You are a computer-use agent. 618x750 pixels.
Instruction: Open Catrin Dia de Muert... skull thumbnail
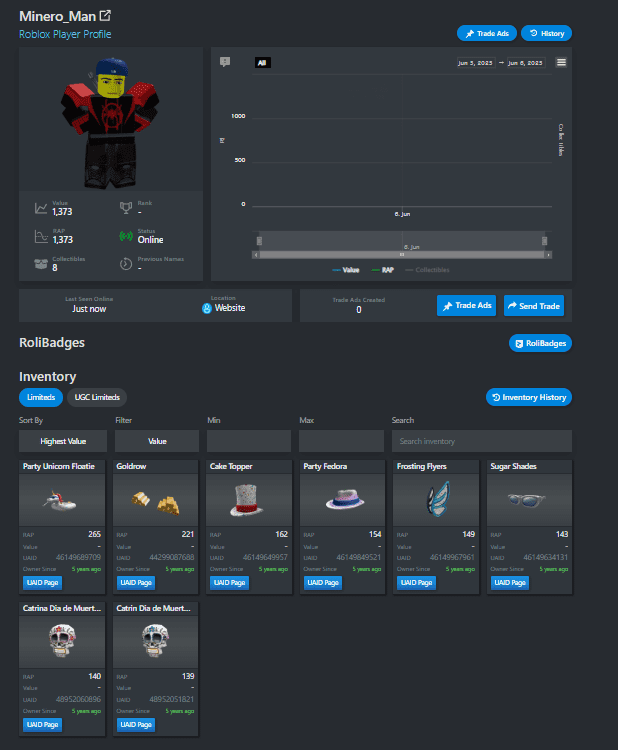click(x=155, y=641)
